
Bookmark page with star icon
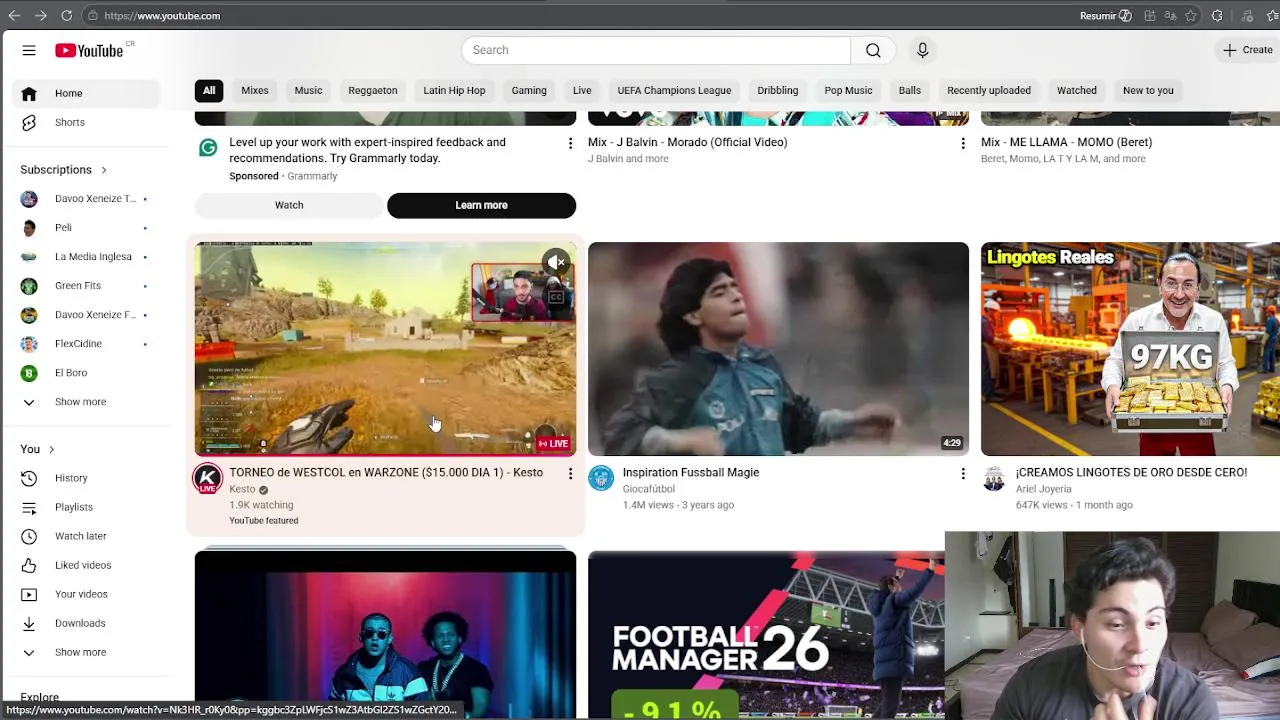click(1191, 16)
